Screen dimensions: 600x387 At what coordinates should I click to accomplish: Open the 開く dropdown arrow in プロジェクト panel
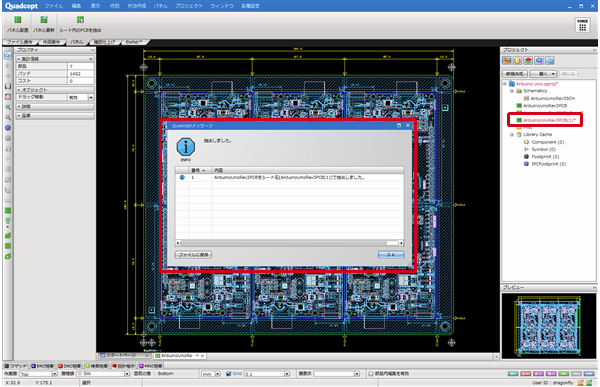[553, 74]
